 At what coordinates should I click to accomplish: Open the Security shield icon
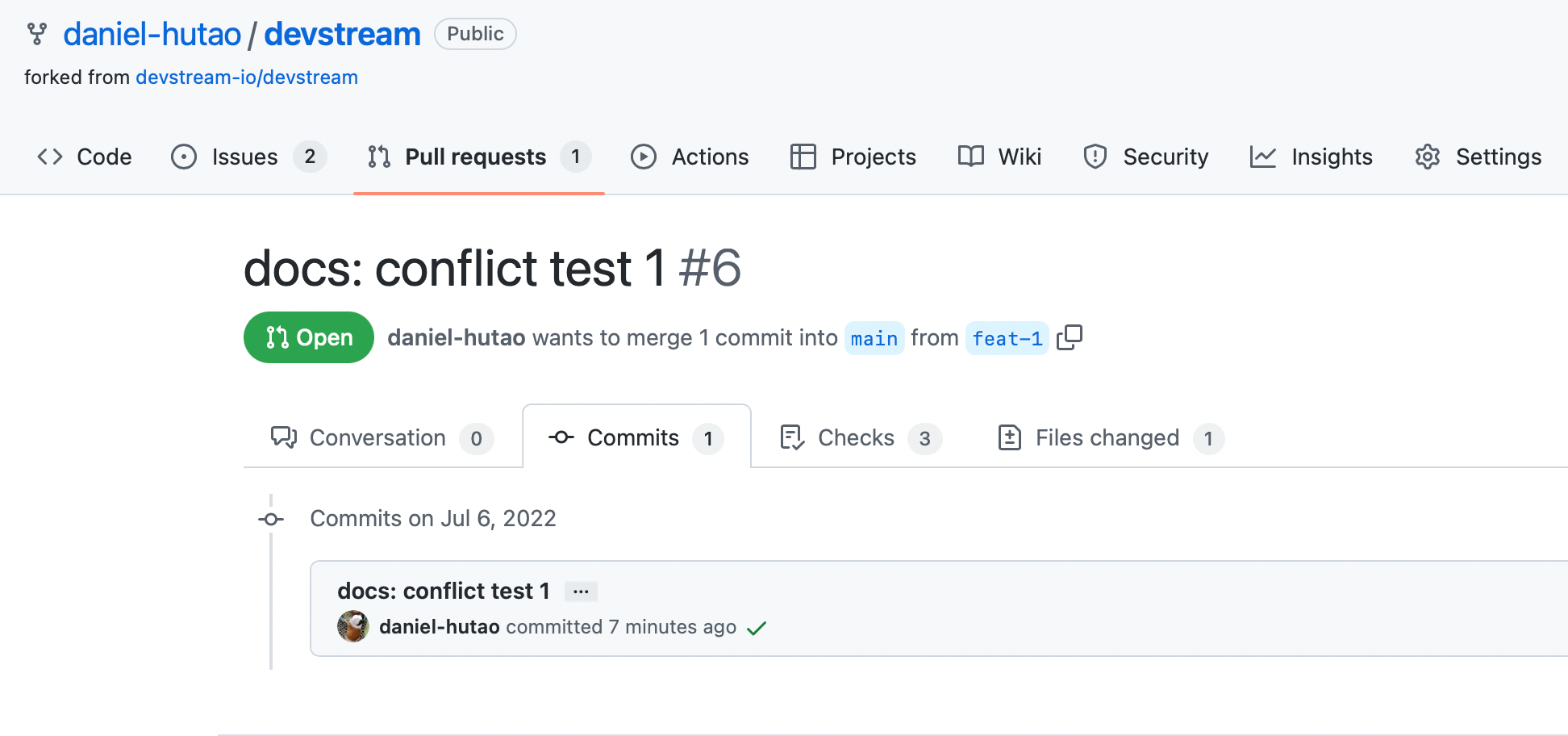point(1095,157)
